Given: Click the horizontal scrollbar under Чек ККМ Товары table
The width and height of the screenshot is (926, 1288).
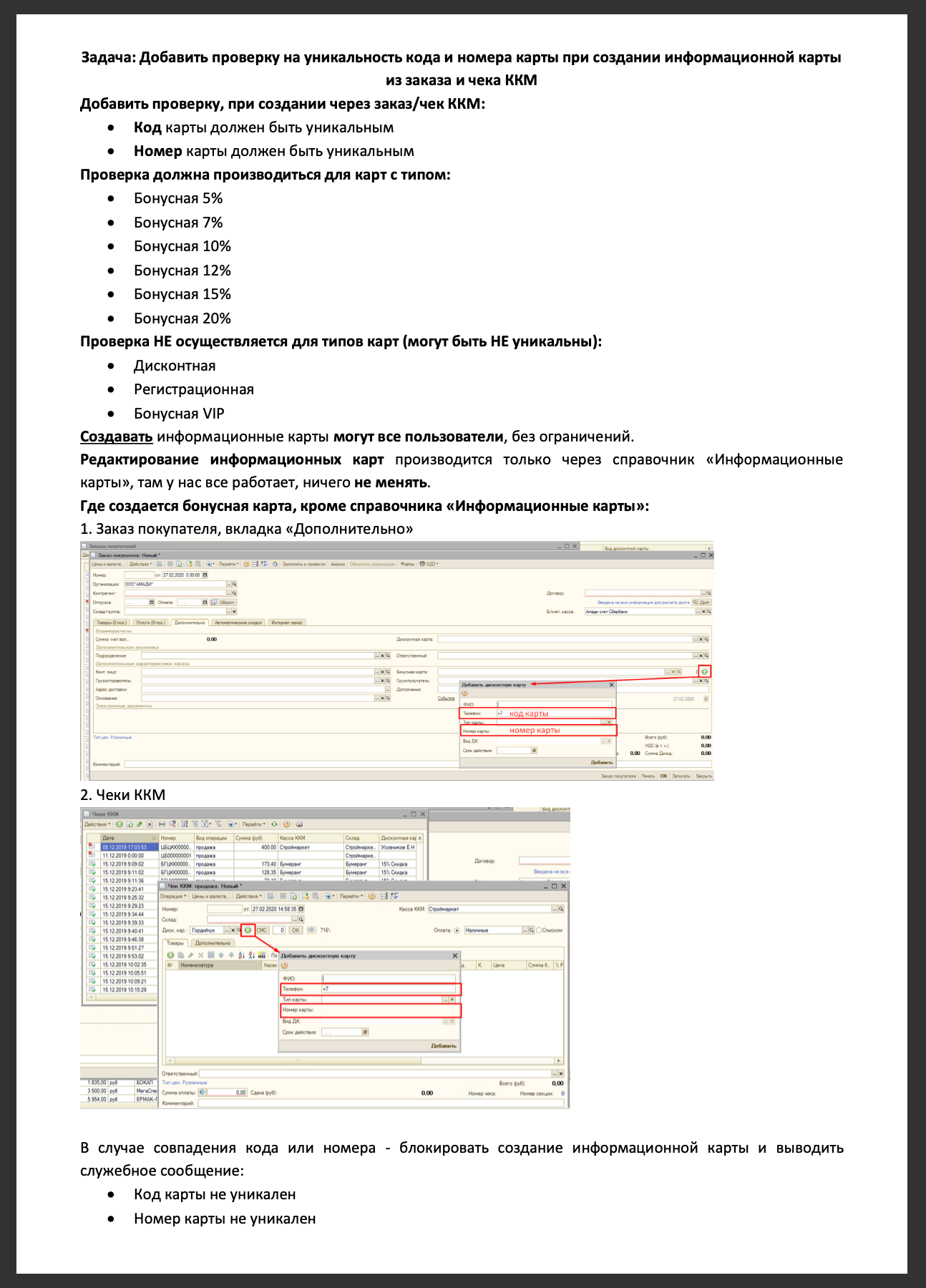Looking at the screenshot, I should pyautogui.click(x=365, y=1060).
